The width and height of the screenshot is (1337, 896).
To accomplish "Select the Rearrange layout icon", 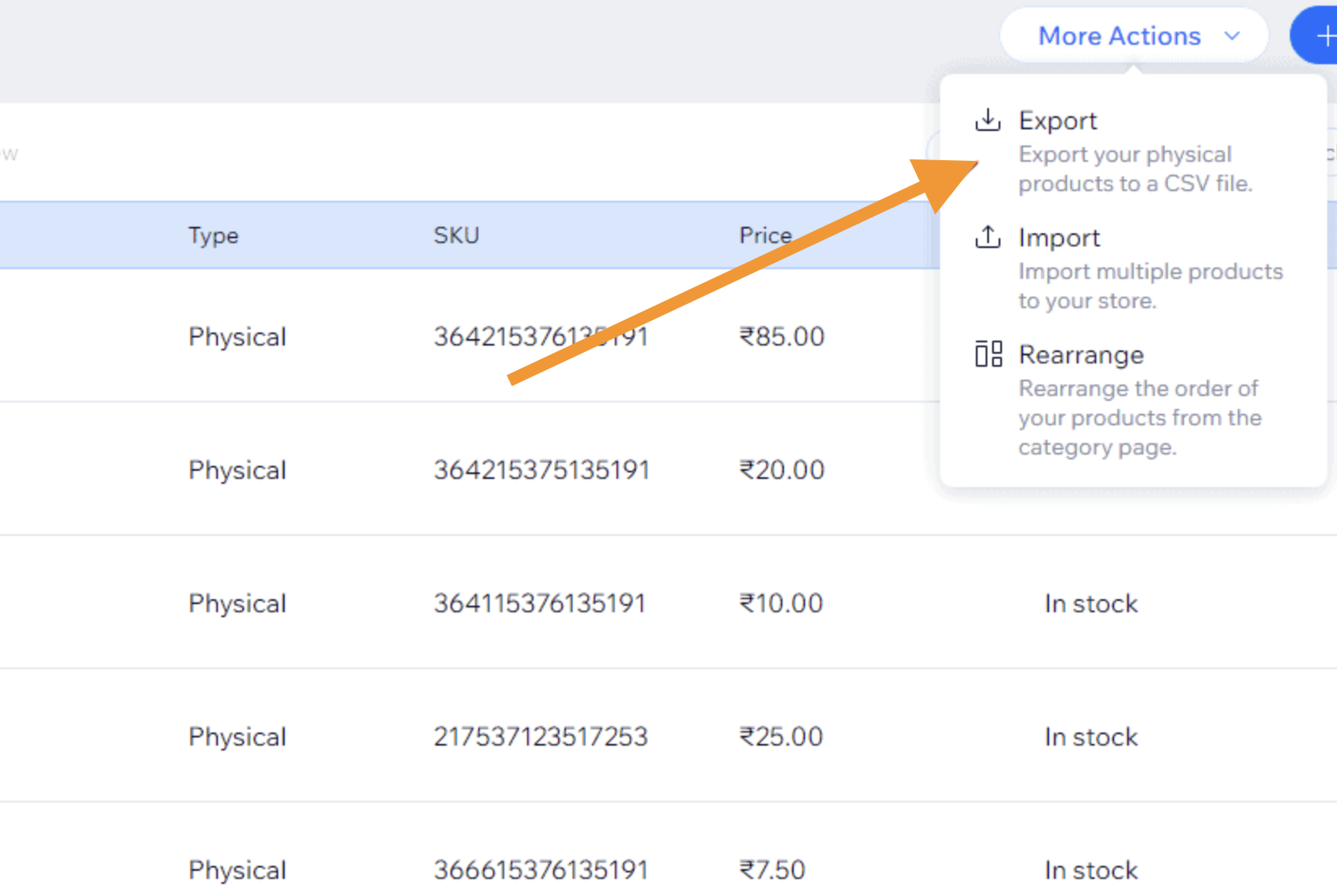I will click(x=987, y=354).
